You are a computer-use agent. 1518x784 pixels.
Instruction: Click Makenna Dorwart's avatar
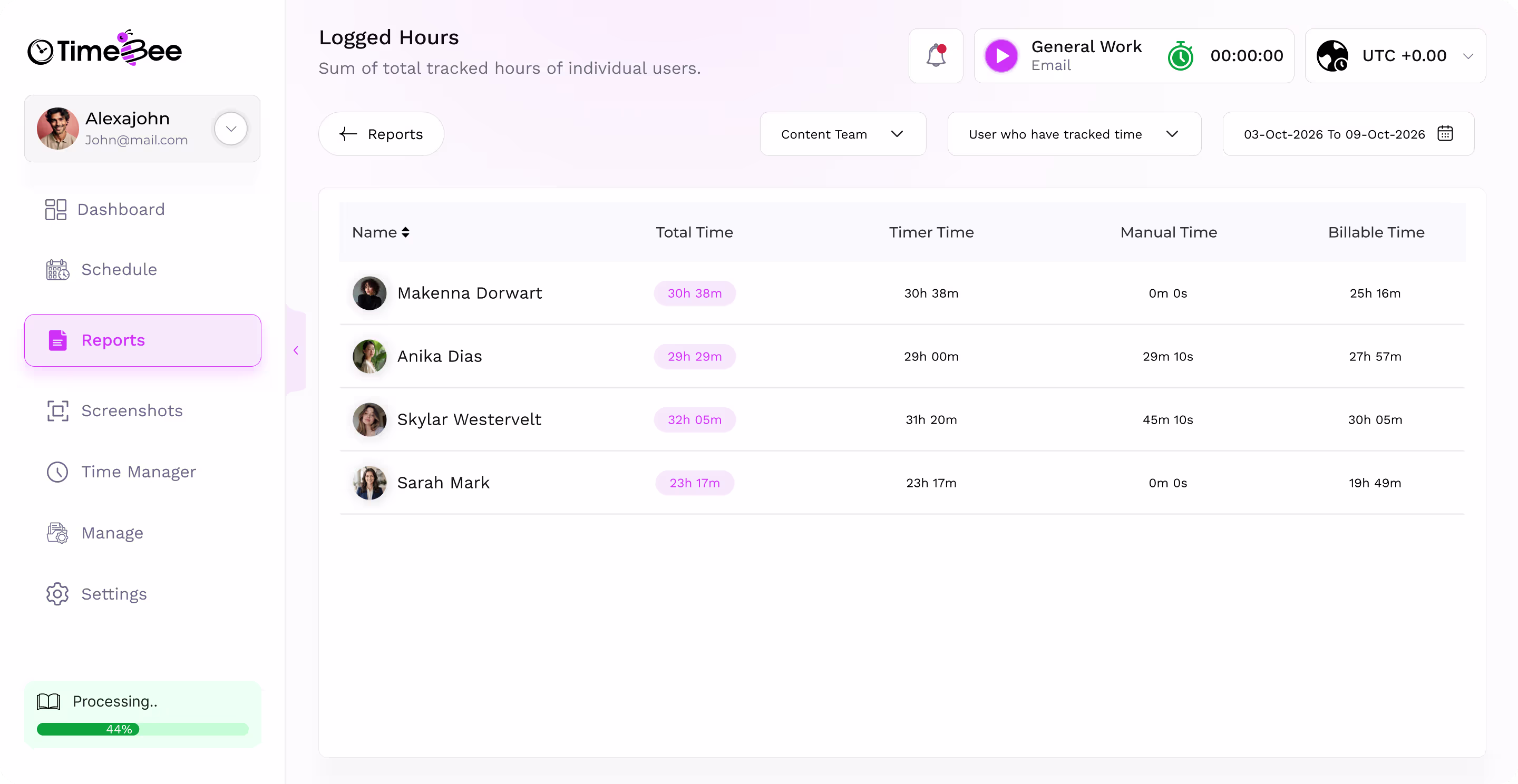tap(369, 293)
